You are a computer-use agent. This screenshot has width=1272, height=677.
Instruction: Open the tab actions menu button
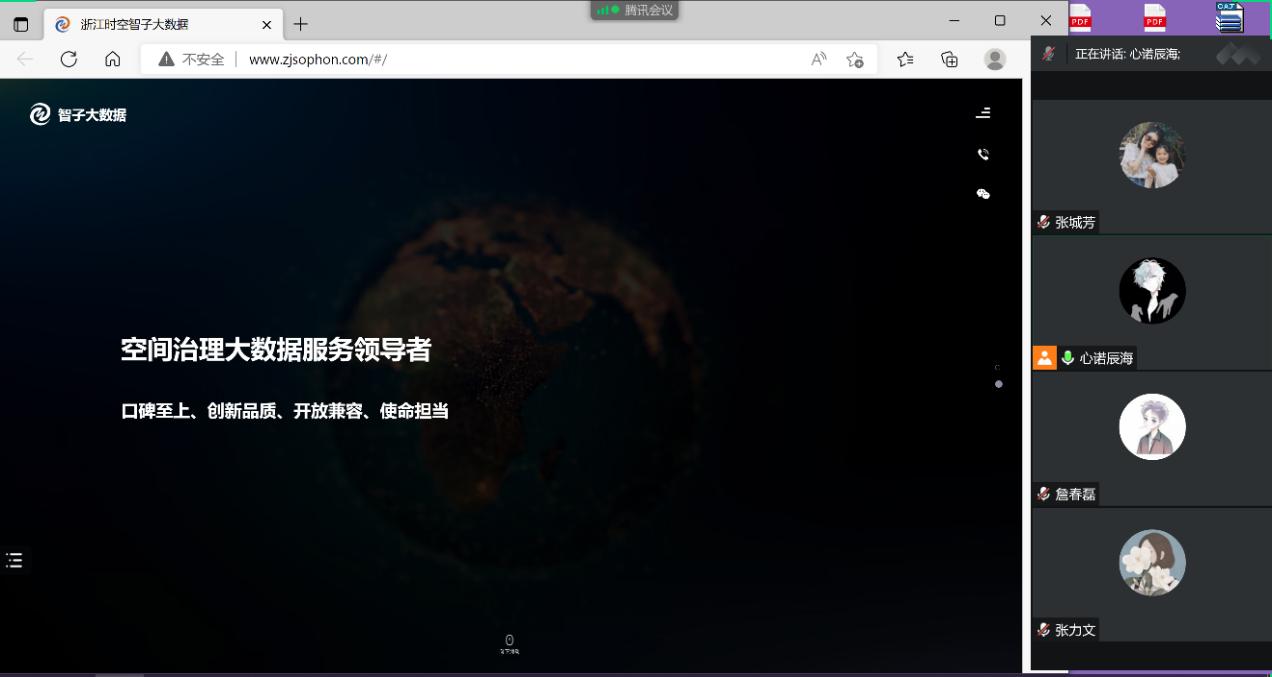[x=21, y=23]
